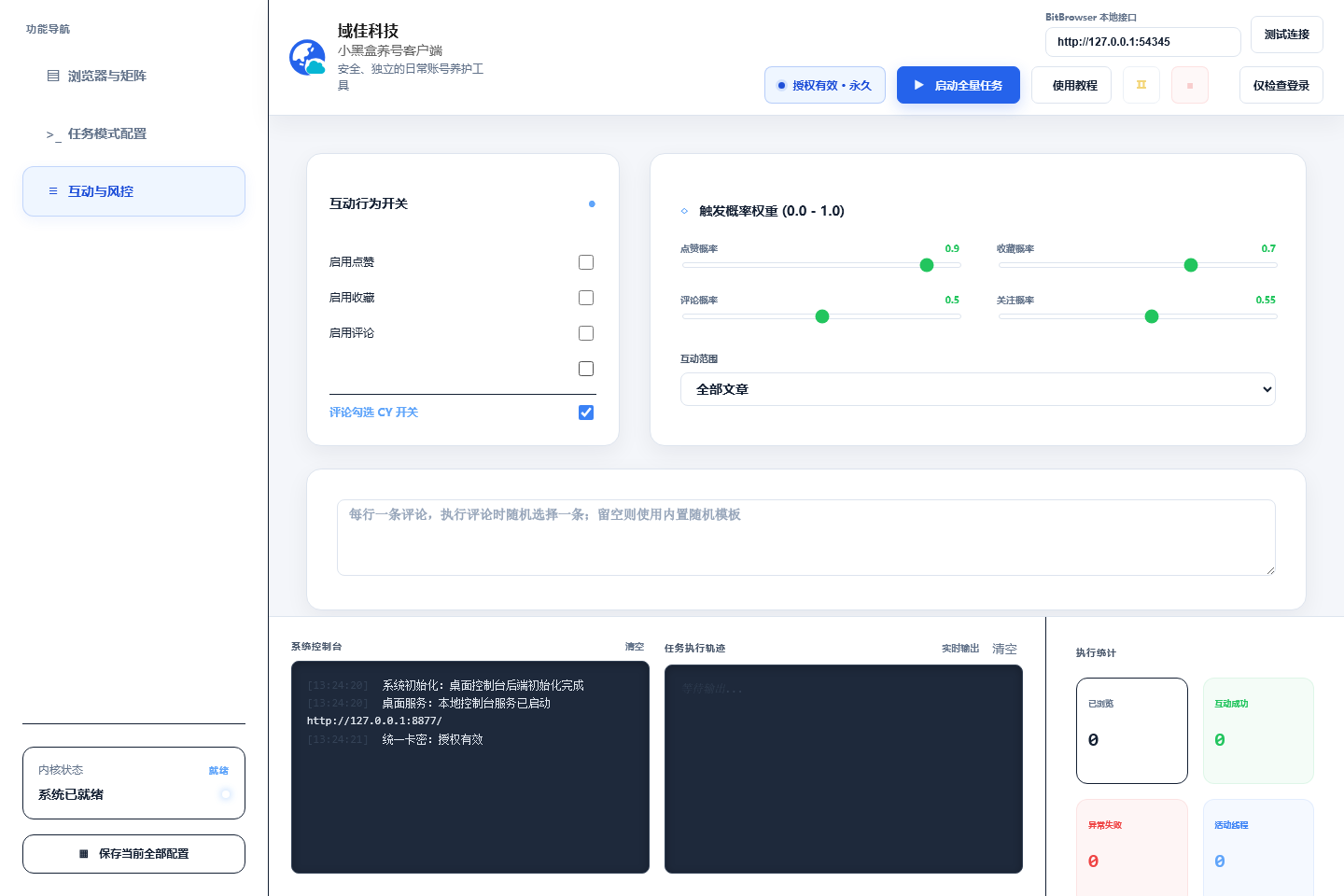This screenshot has height=896, width=1344.
Task: Focus the BitBrowser 本地接口 URL field
Action: tap(1143, 42)
